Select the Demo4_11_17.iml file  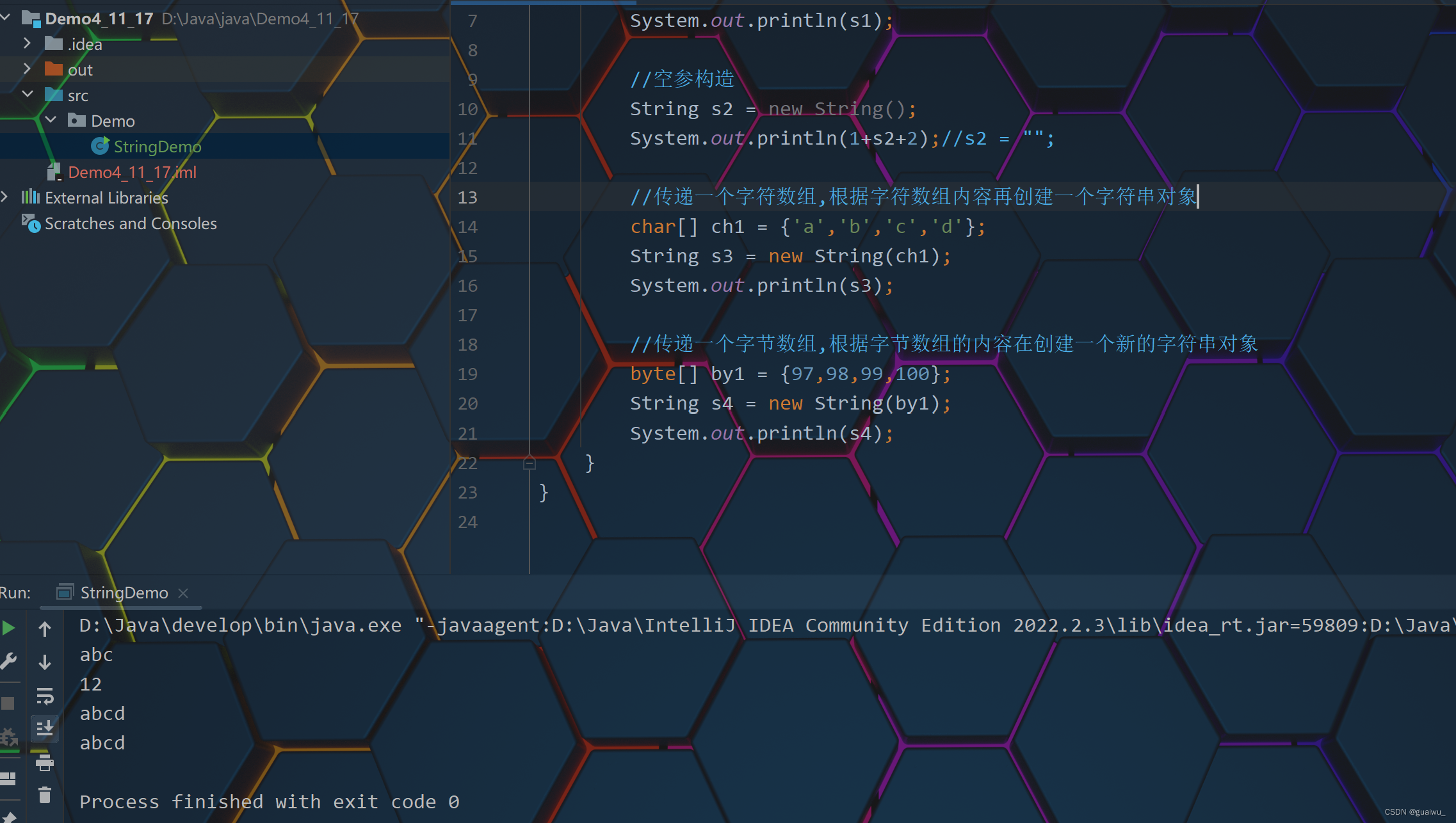[x=131, y=172]
